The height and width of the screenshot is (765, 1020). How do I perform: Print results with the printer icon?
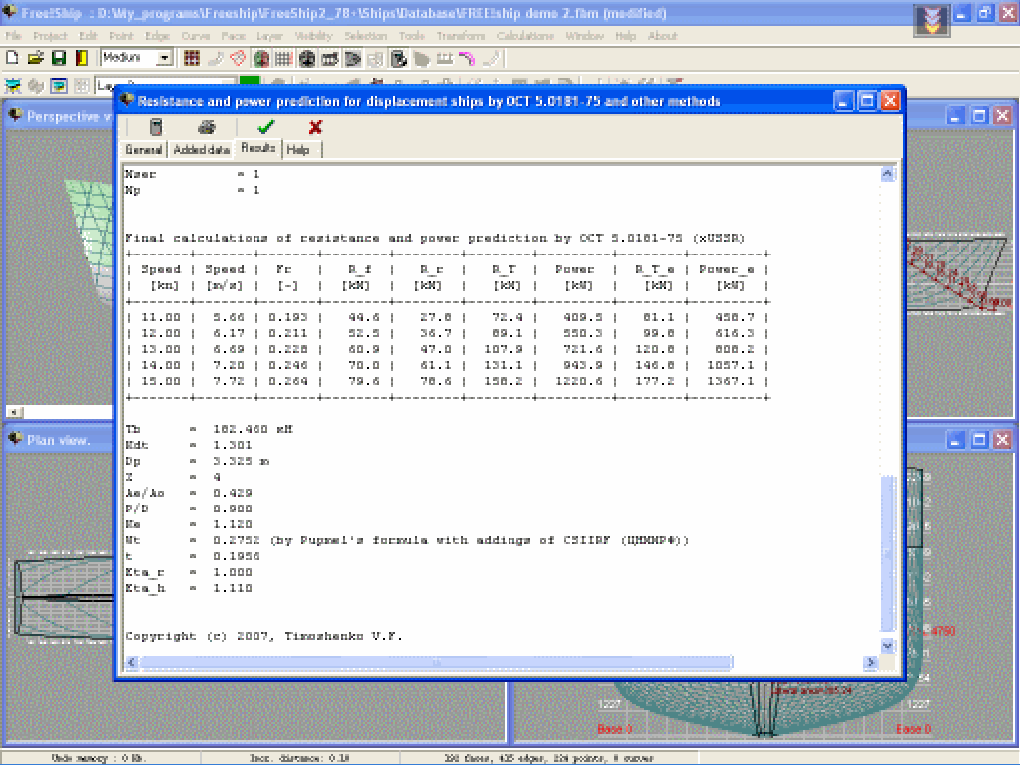pos(207,127)
